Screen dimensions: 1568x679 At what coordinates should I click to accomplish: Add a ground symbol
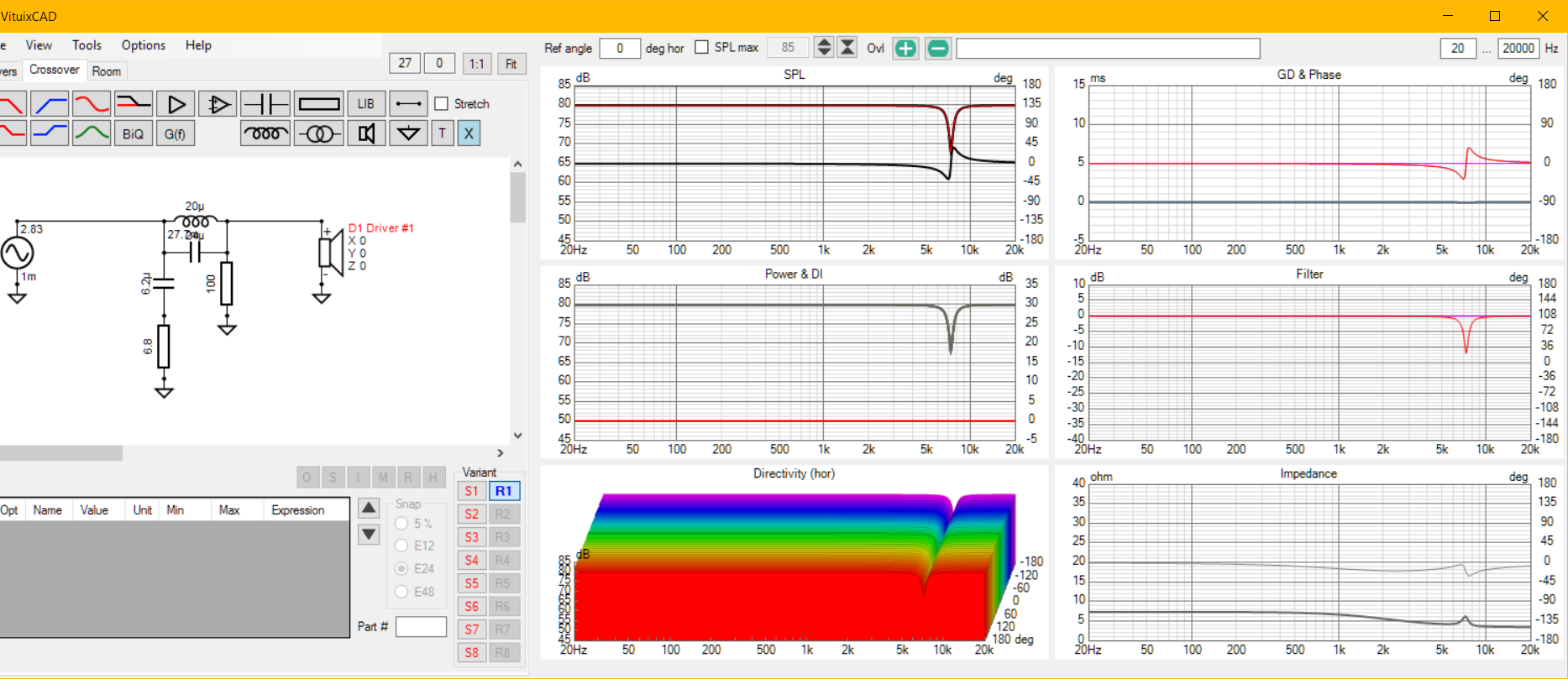(408, 133)
